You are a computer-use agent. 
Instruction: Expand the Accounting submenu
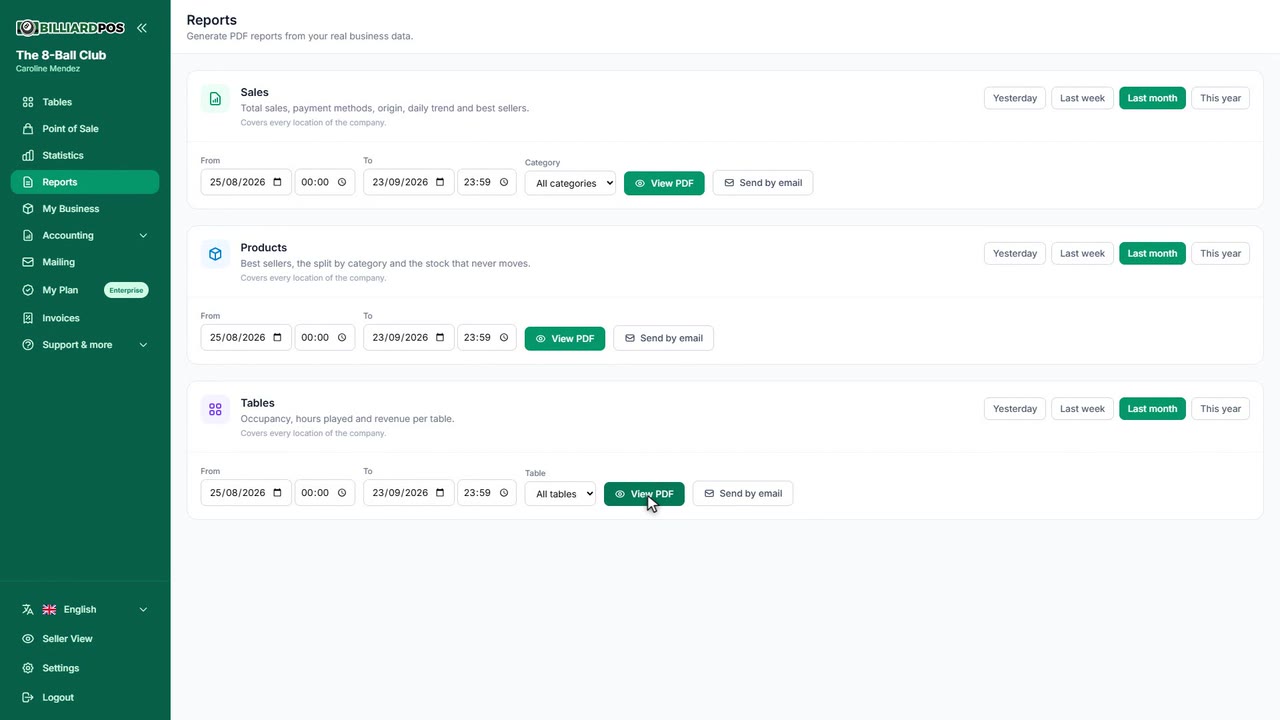(85, 235)
